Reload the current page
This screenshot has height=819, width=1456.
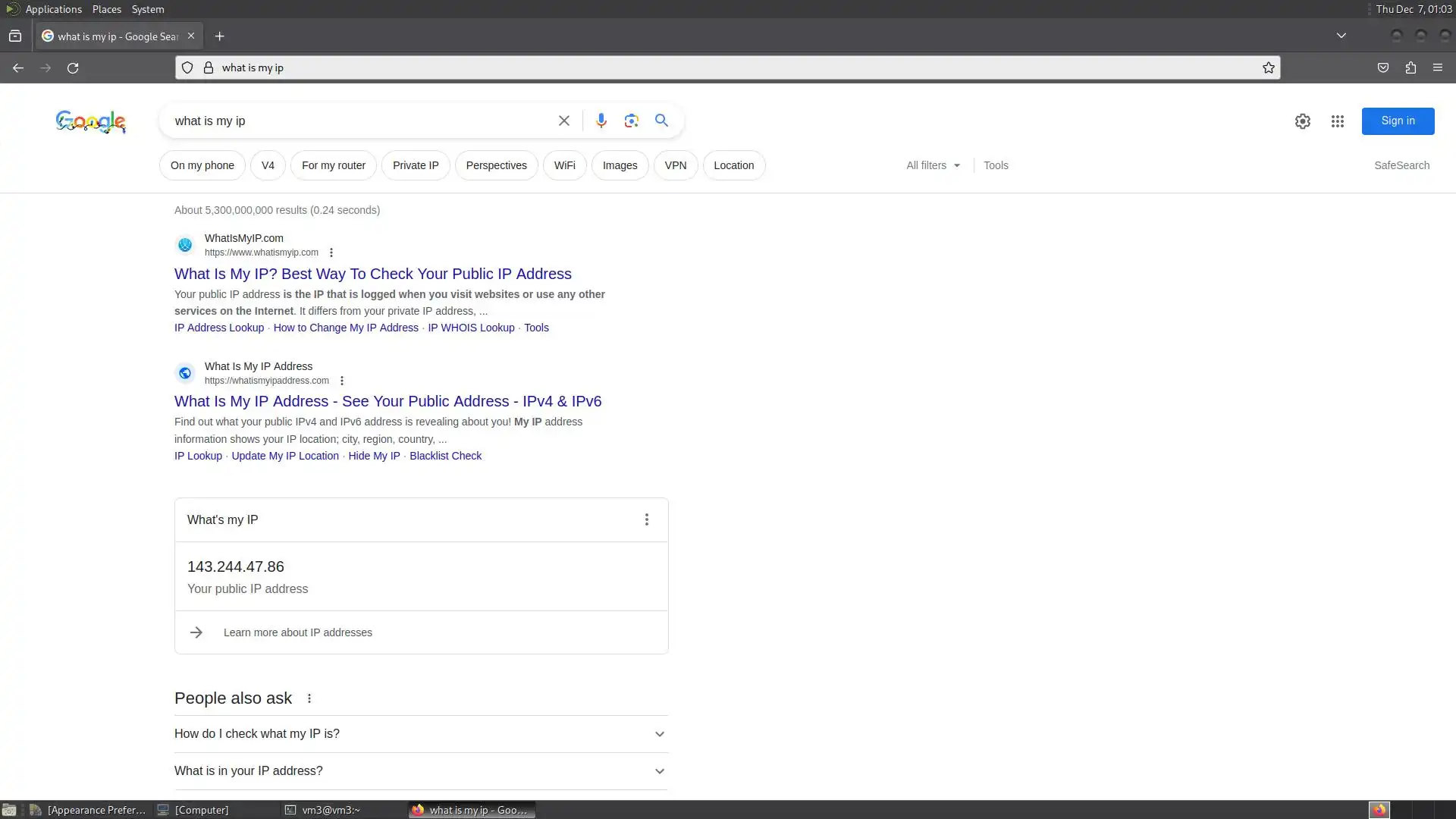coord(73,67)
